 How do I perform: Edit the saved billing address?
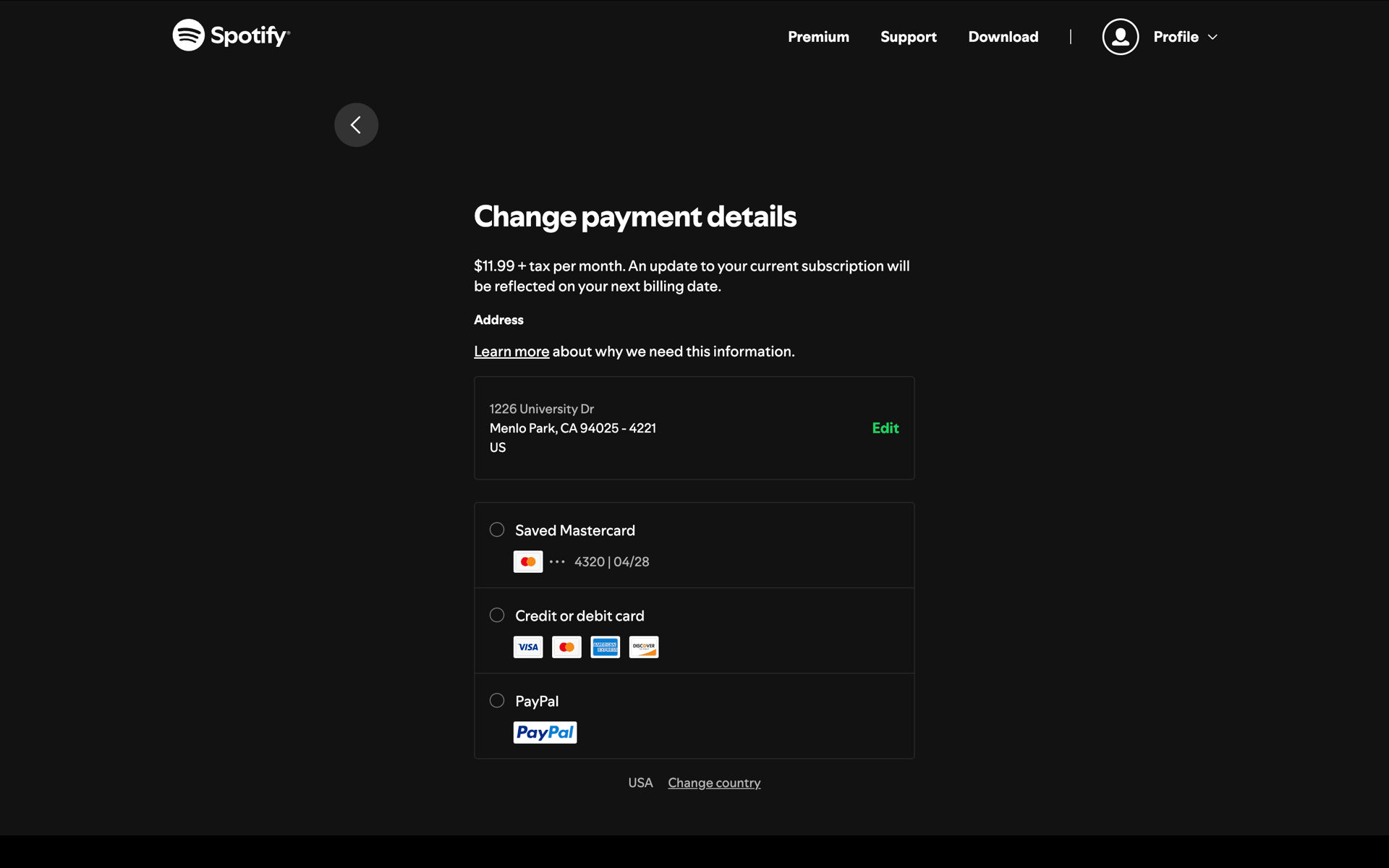click(885, 428)
